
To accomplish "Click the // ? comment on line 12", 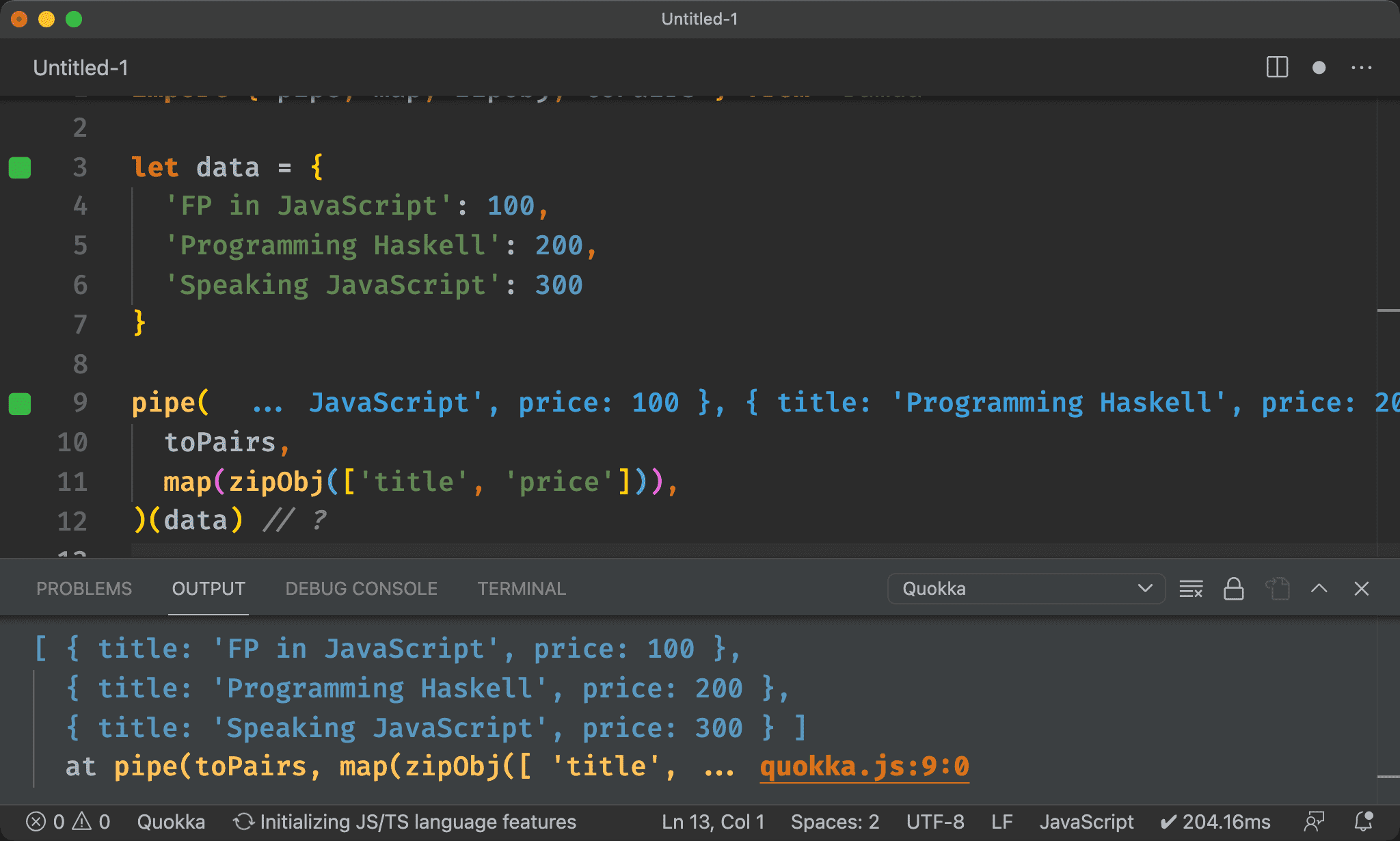I will click(x=295, y=521).
